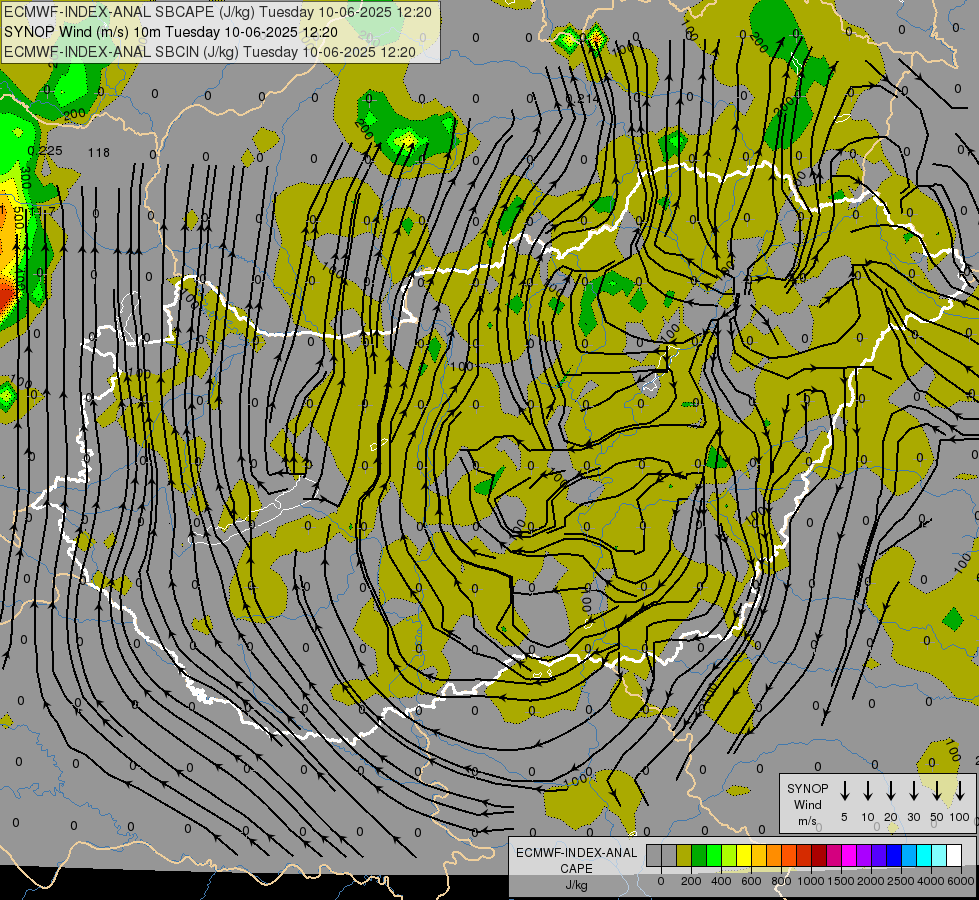Click the '500' contour label at left edge
Image resolution: width=979 pixels, height=900 pixels.
tap(19, 216)
